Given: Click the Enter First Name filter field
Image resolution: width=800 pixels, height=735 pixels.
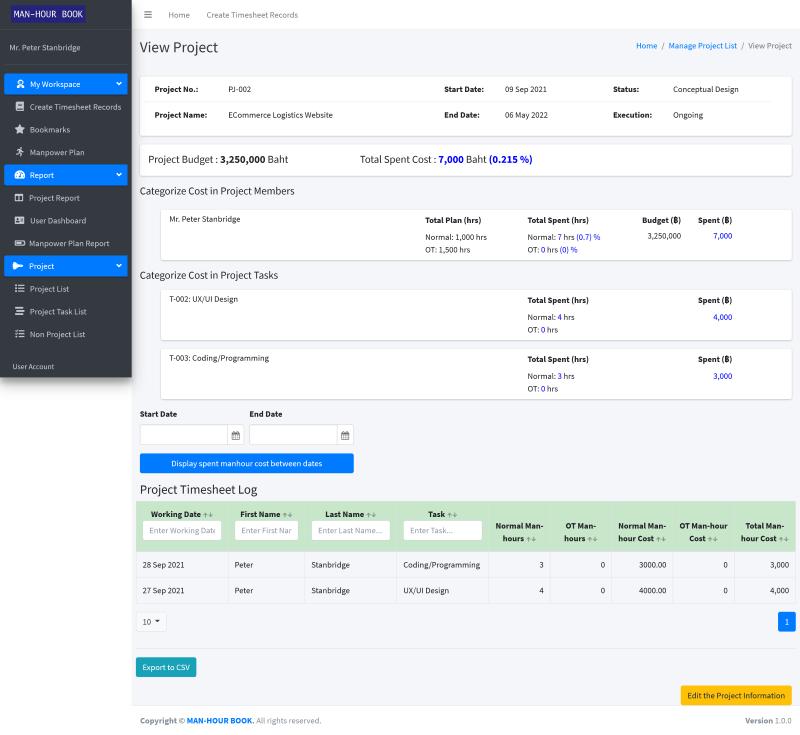Looking at the screenshot, I should pyautogui.click(x=266, y=531).
